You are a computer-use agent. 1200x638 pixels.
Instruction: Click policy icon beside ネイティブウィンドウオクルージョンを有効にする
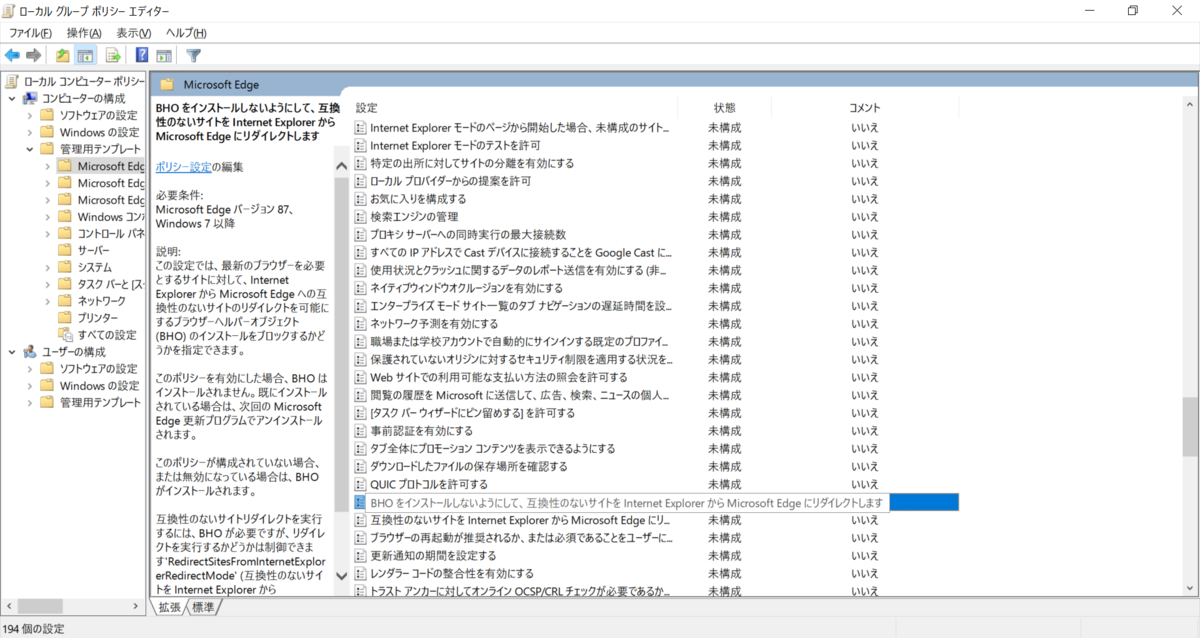pyautogui.click(x=361, y=288)
